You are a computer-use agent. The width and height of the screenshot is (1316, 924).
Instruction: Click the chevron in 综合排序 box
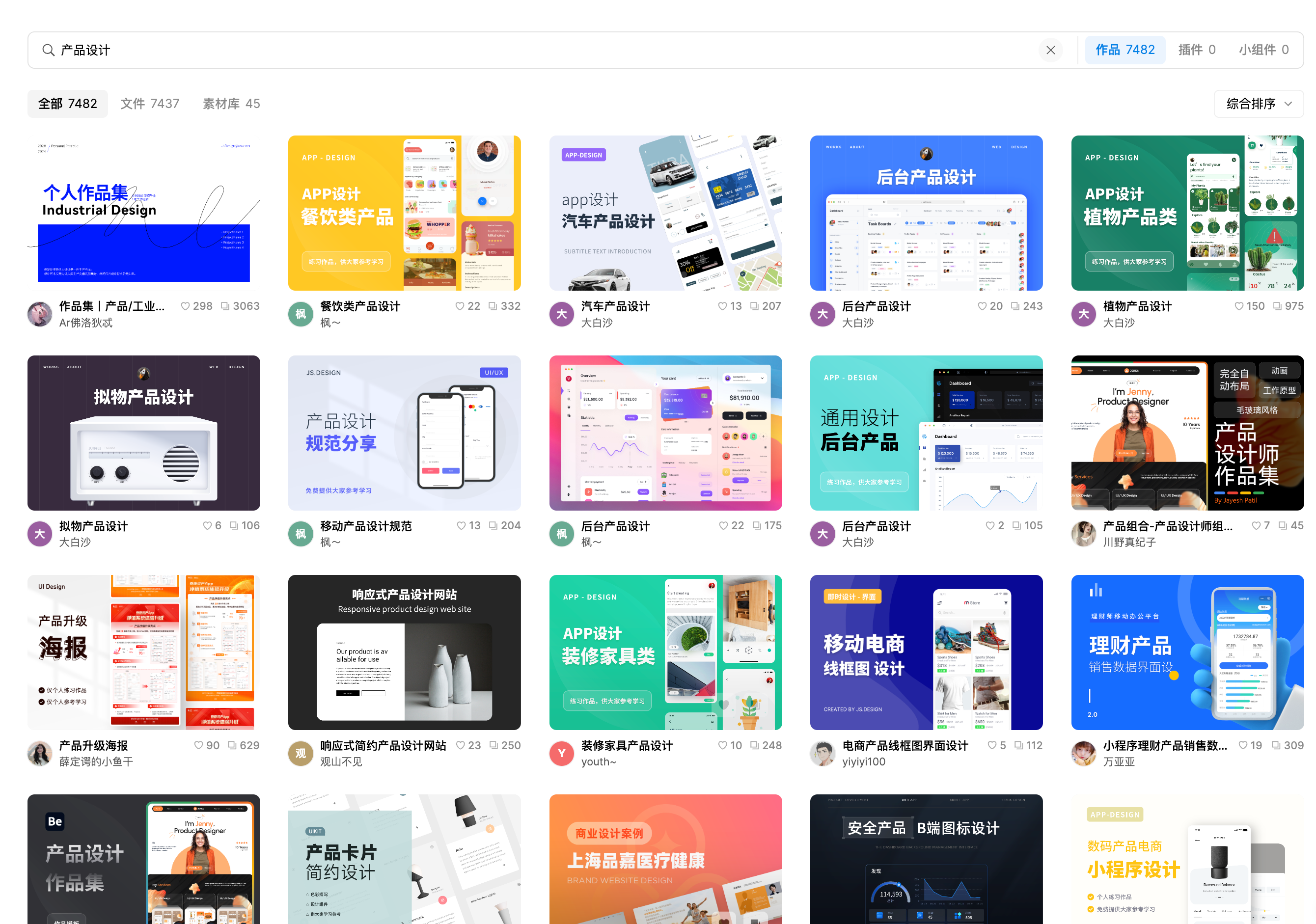point(1289,104)
